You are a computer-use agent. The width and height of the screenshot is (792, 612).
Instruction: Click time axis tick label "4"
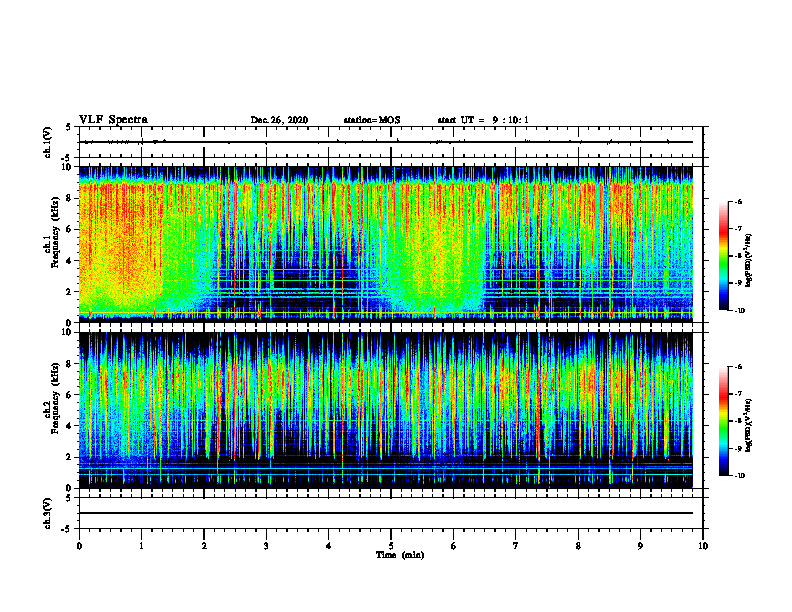pos(329,546)
